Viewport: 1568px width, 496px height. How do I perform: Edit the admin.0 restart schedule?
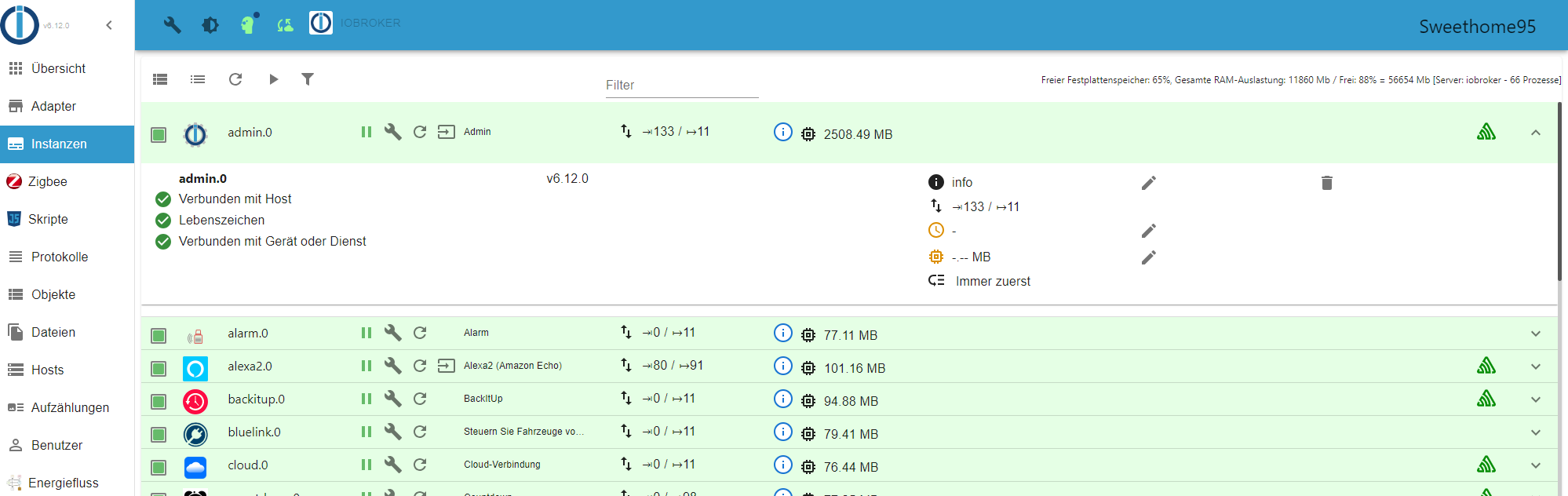[1149, 231]
